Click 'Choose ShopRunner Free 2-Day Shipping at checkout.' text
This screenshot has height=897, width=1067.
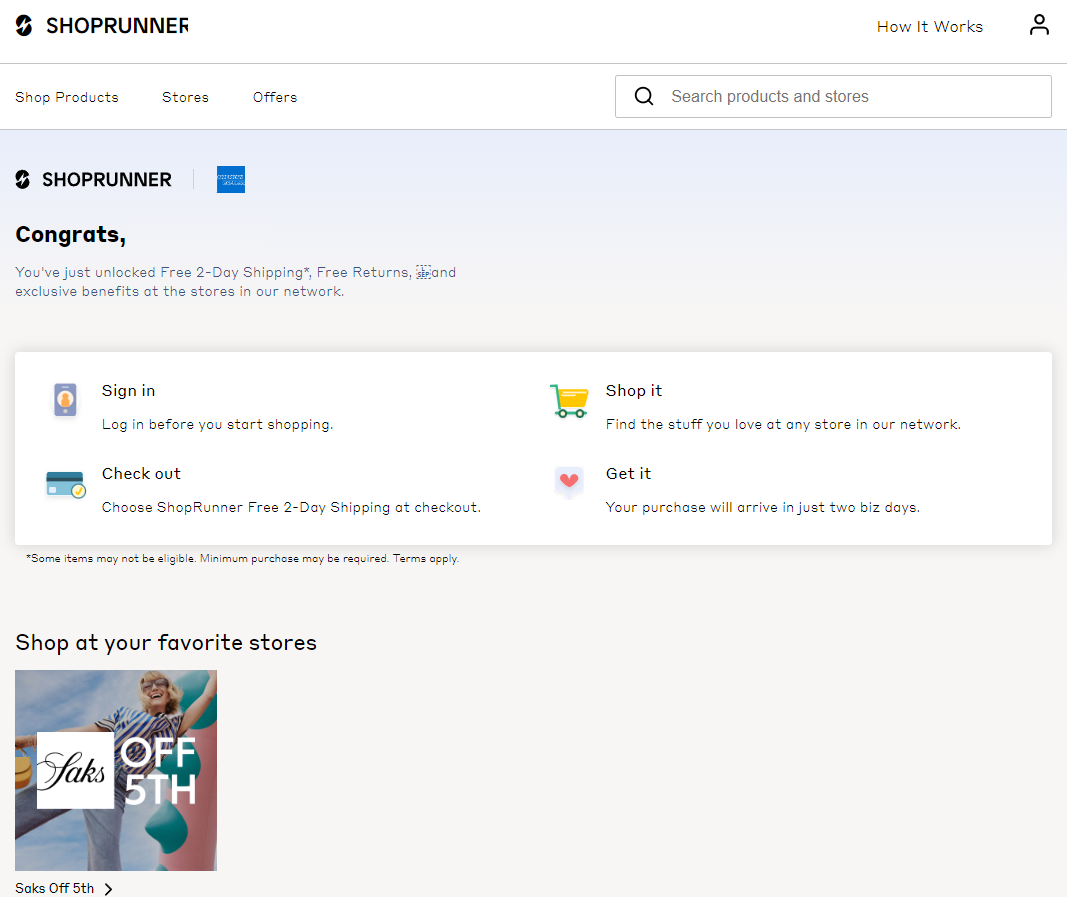coord(291,508)
